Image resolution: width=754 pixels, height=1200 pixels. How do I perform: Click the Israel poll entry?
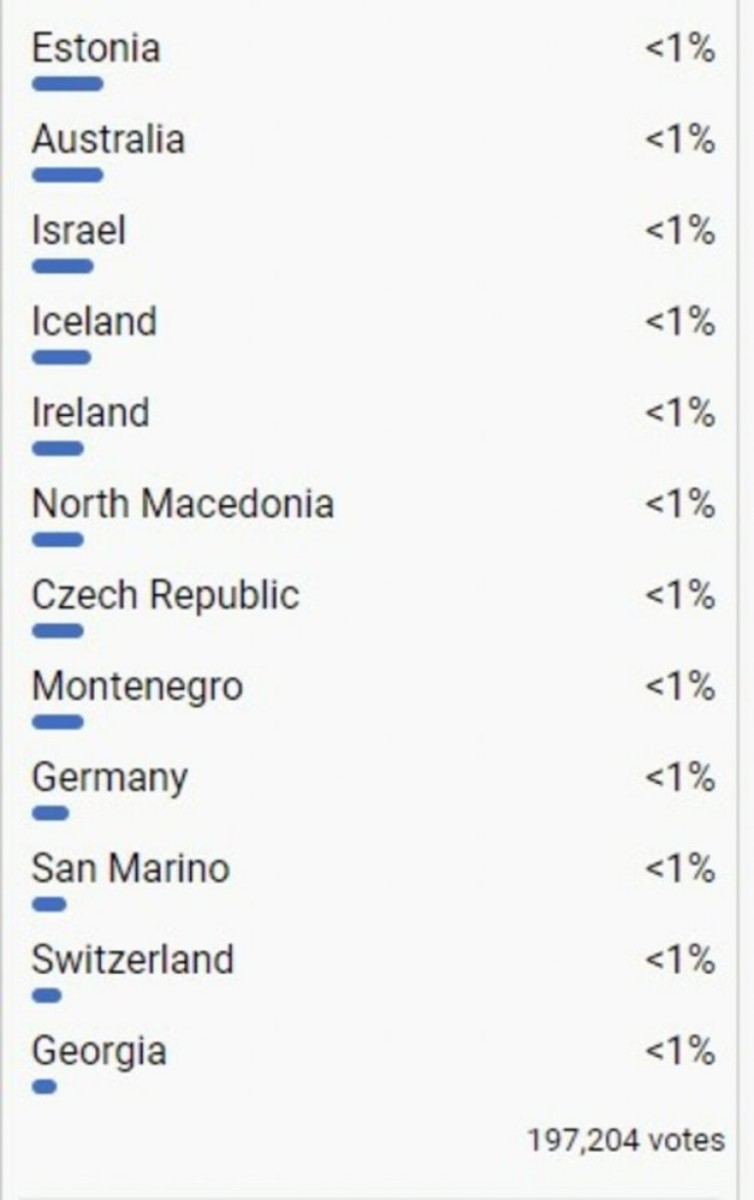pyautogui.click(x=79, y=231)
